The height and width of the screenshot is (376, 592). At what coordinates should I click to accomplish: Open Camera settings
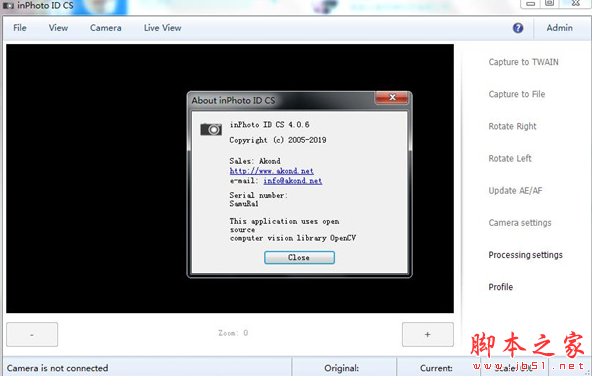tap(520, 223)
